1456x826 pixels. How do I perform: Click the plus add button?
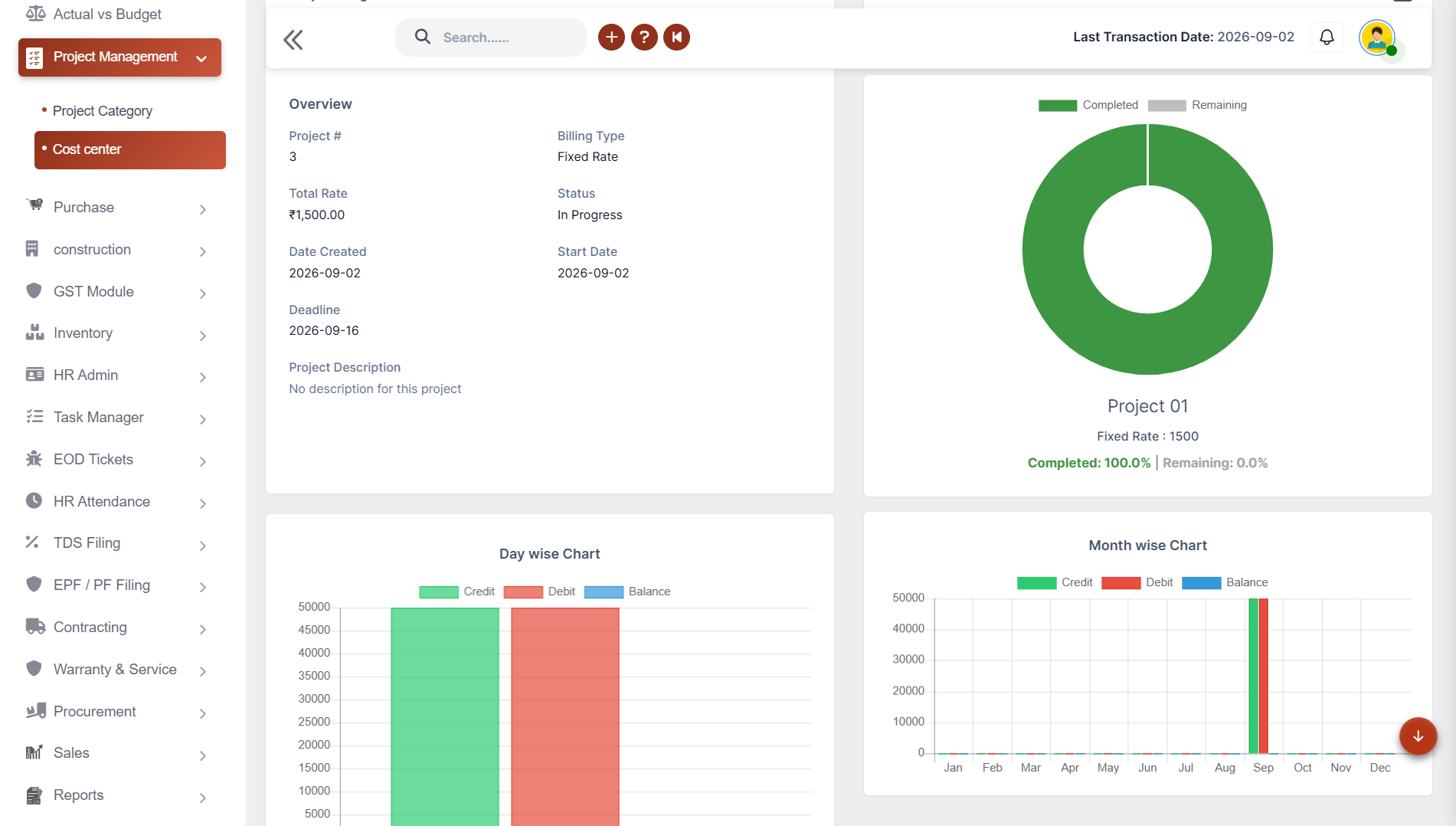coord(611,37)
